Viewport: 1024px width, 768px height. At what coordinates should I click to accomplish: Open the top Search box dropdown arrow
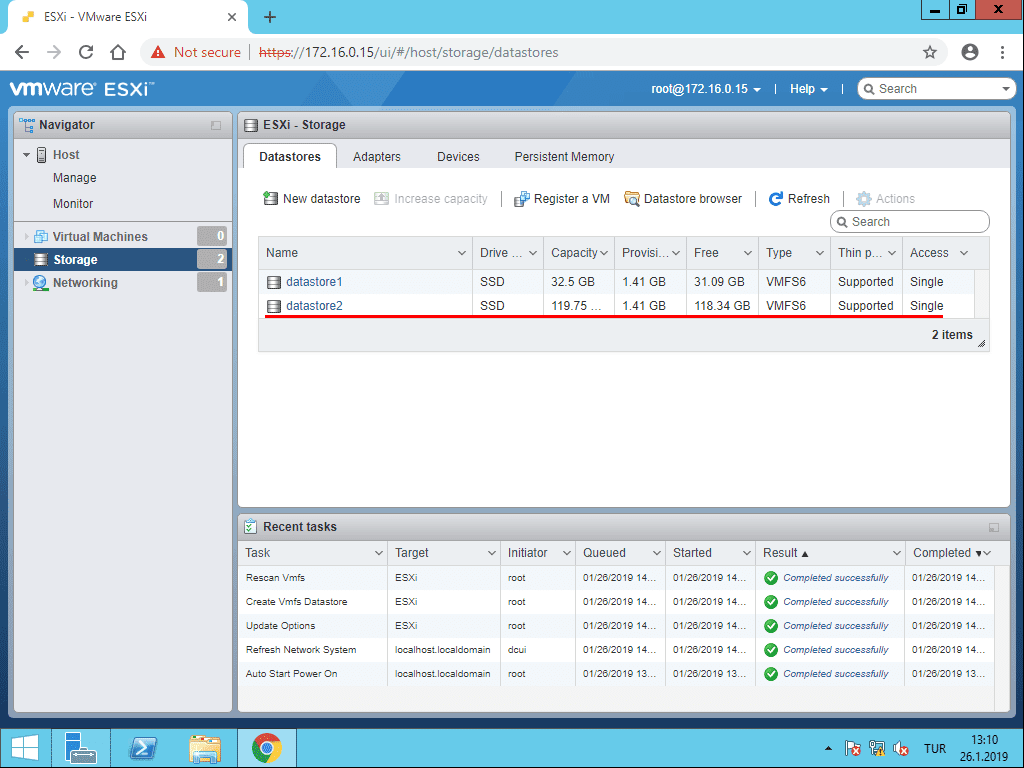1005,89
